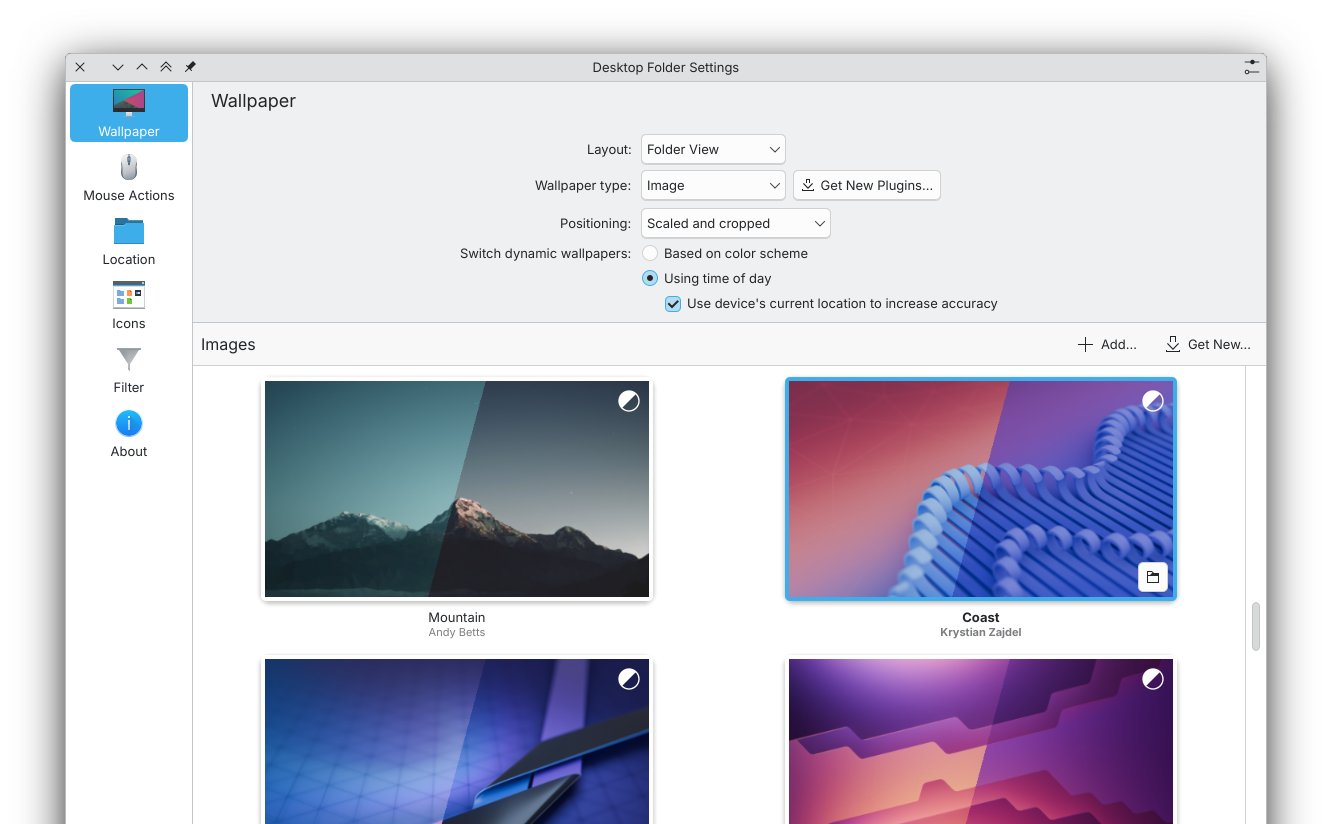Uncheck 'Use device's current location' checkbox
The width and height of the screenshot is (1332, 824).
673,304
